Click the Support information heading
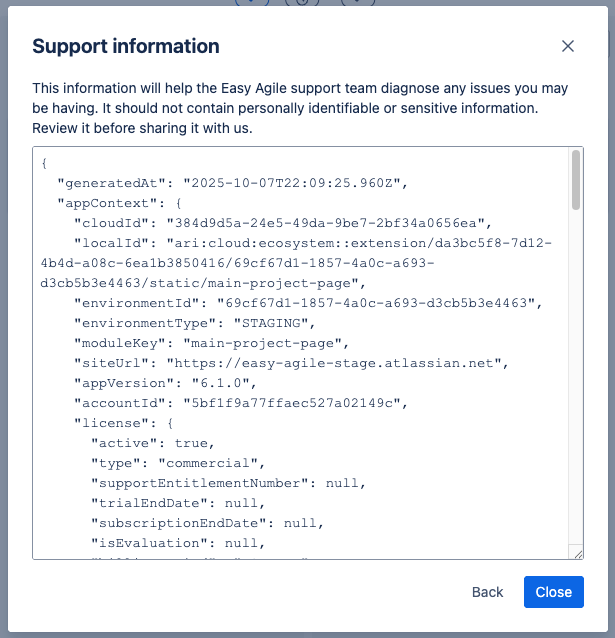The image size is (615, 638). click(x=126, y=46)
